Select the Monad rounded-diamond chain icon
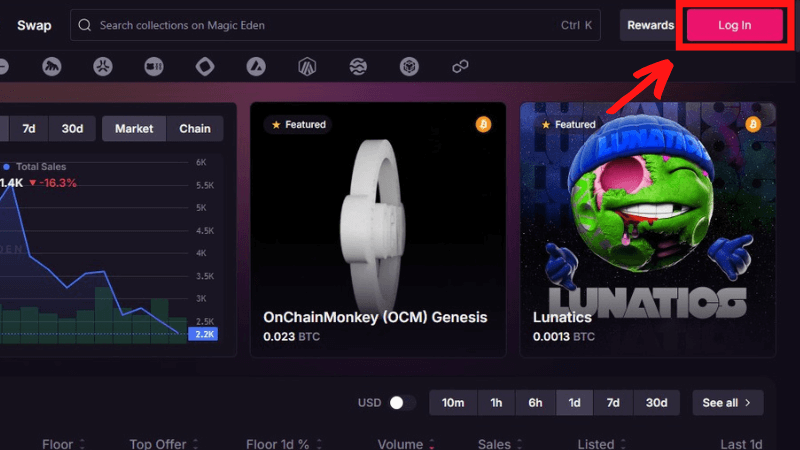Viewport: 800px width, 450px height. 205,66
